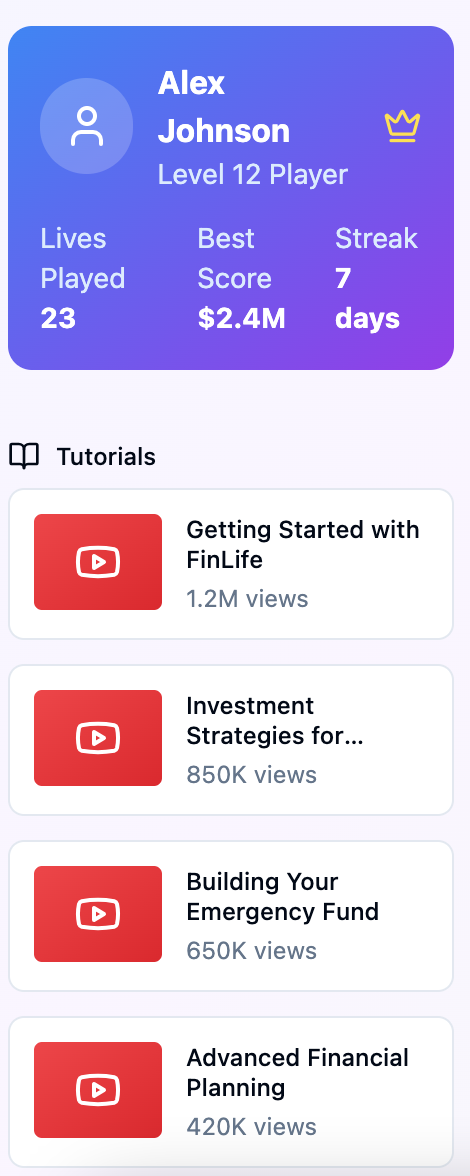This screenshot has height=1176, width=470.
Task: Play the Building Your Emergency Fund video
Action: 98,914
